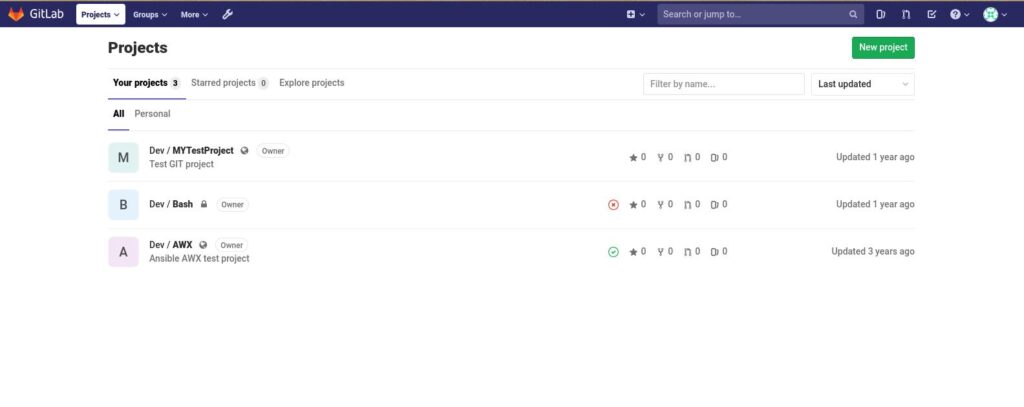Open Merge requests in the top bar

click(x=906, y=14)
